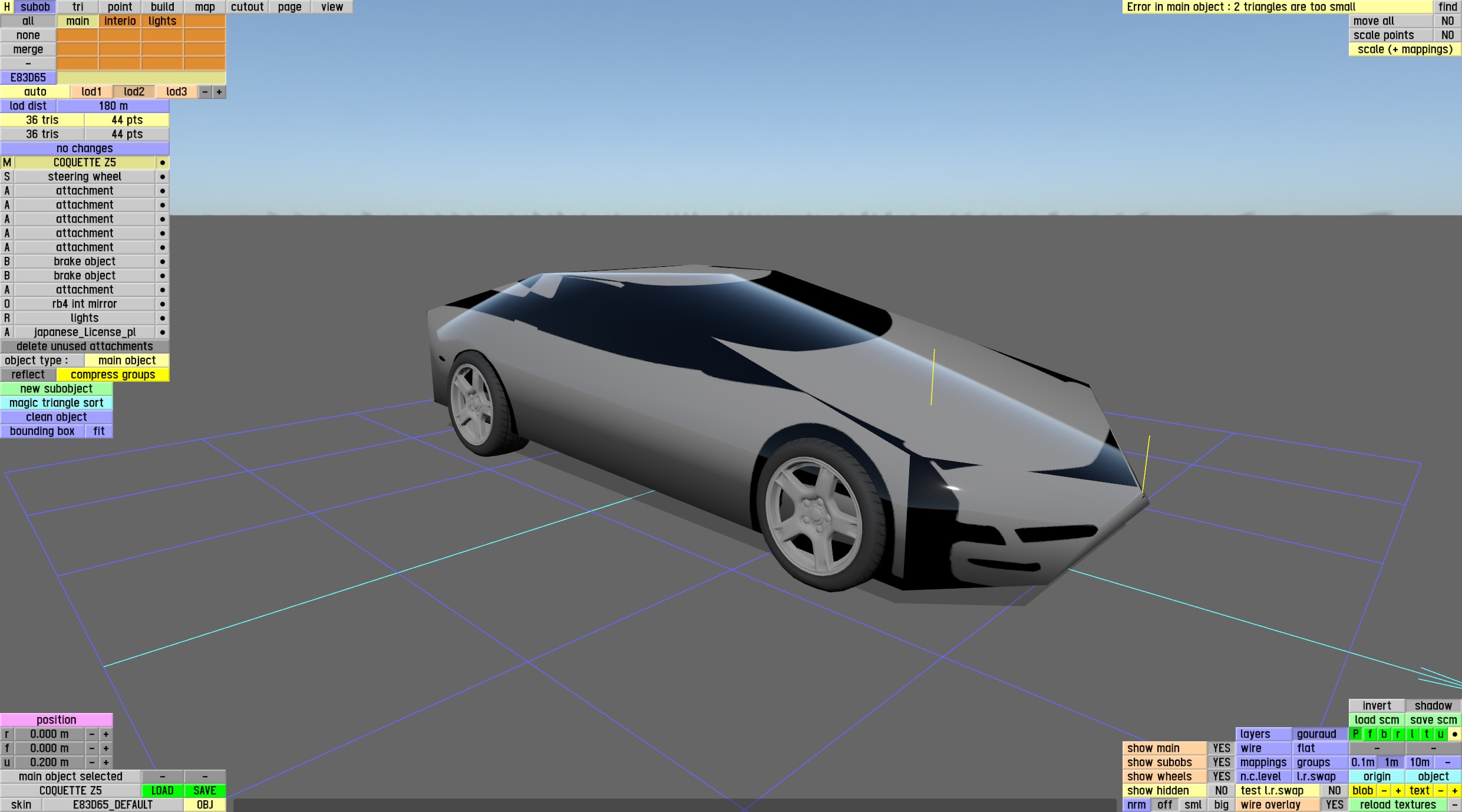The height and width of the screenshot is (812, 1462).
Task: Toggle show hidden NO button
Action: pyautogui.click(x=1221, y=791)
